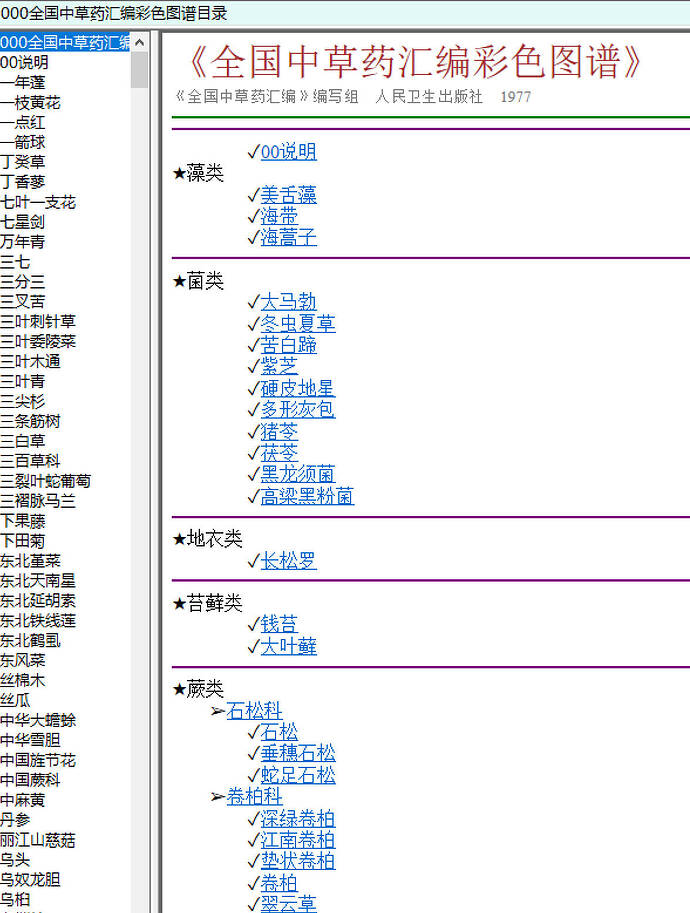Click the 翠云草 link
The width and height of the screenshot is (690, 913).
click(288, 903)
